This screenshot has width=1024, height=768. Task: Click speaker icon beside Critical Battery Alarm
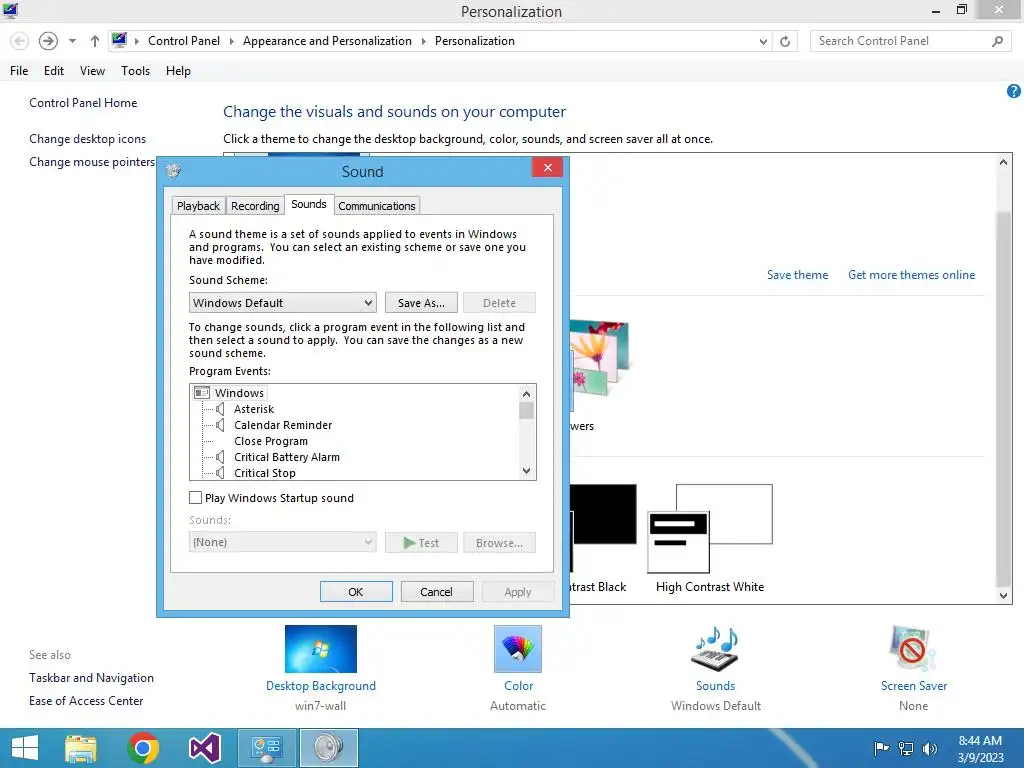click(221, 457)
